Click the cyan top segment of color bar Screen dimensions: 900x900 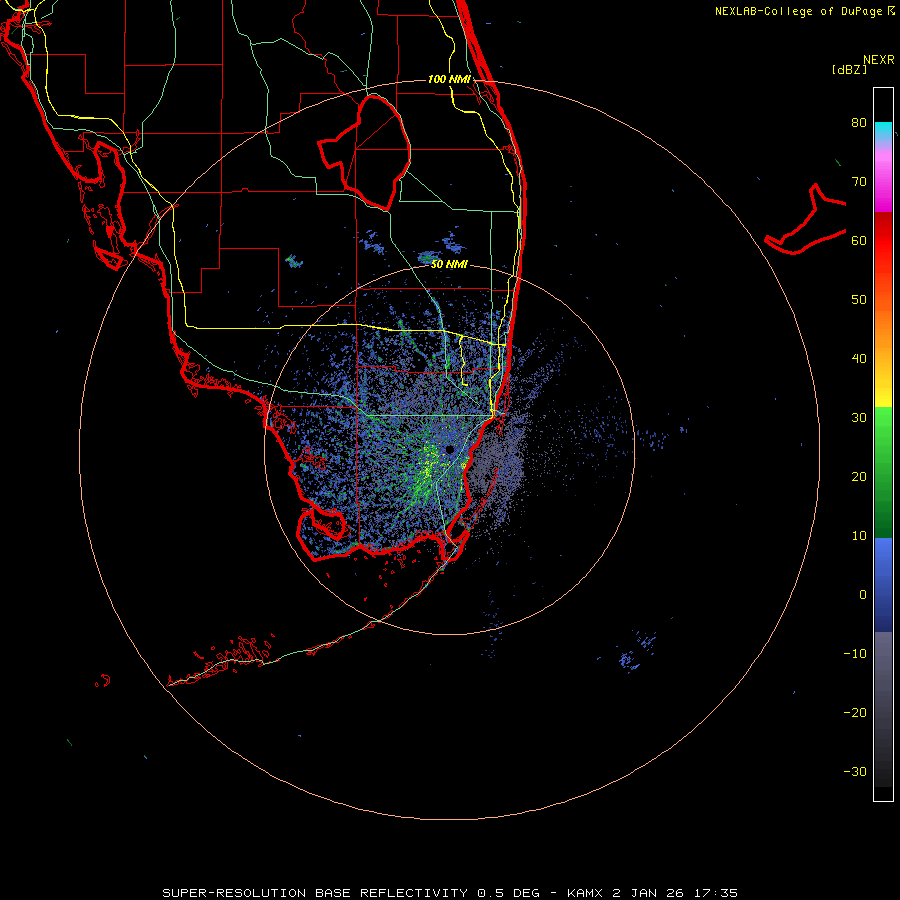883,131
